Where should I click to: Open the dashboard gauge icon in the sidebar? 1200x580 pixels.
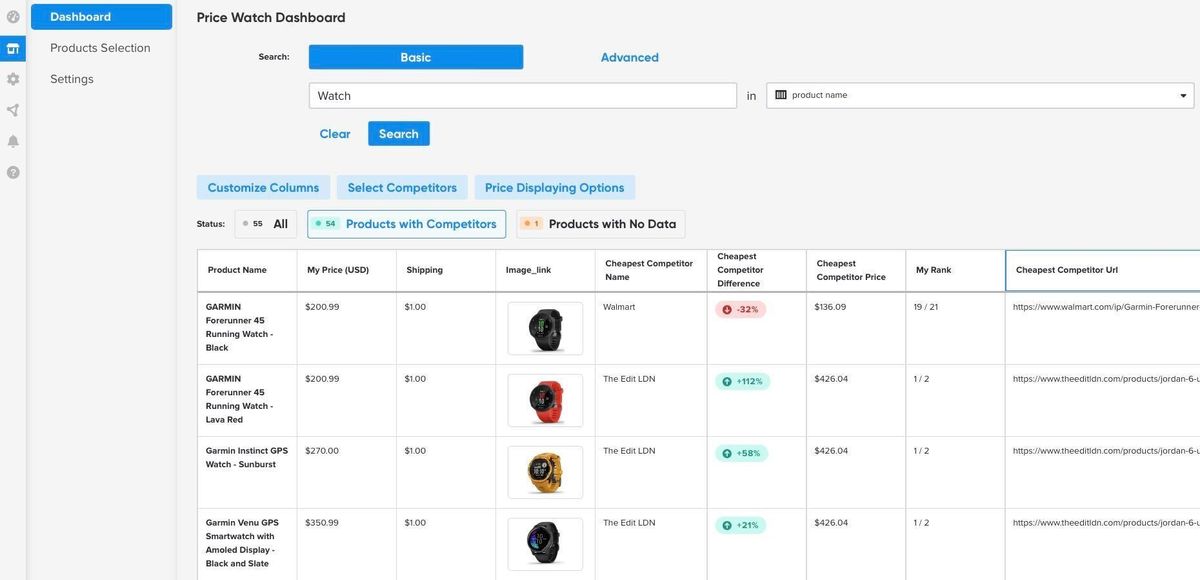point(13,17)
